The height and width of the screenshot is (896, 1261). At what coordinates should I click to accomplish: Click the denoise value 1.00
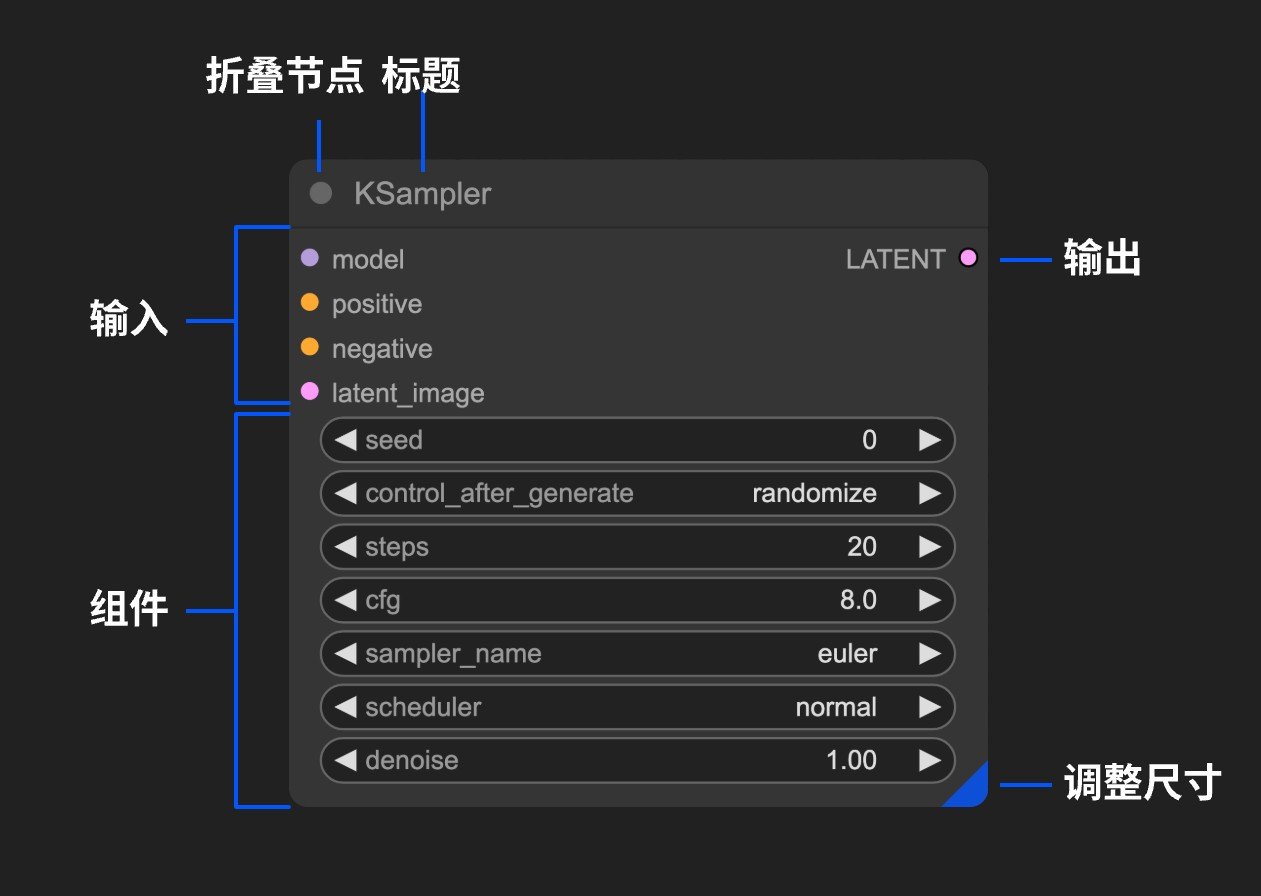point(851,760)
